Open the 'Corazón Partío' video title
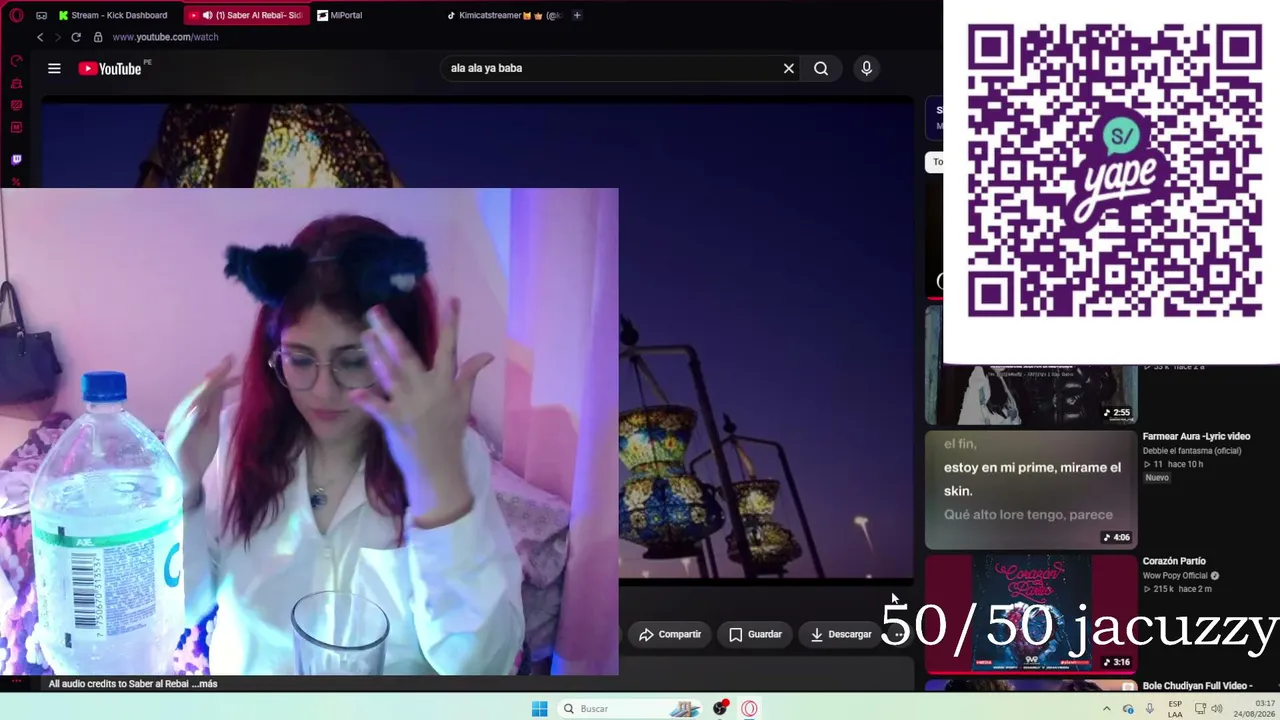The height and width of the screenshot is (720, 1280). pyautogui.click(x=1174, y=562)
